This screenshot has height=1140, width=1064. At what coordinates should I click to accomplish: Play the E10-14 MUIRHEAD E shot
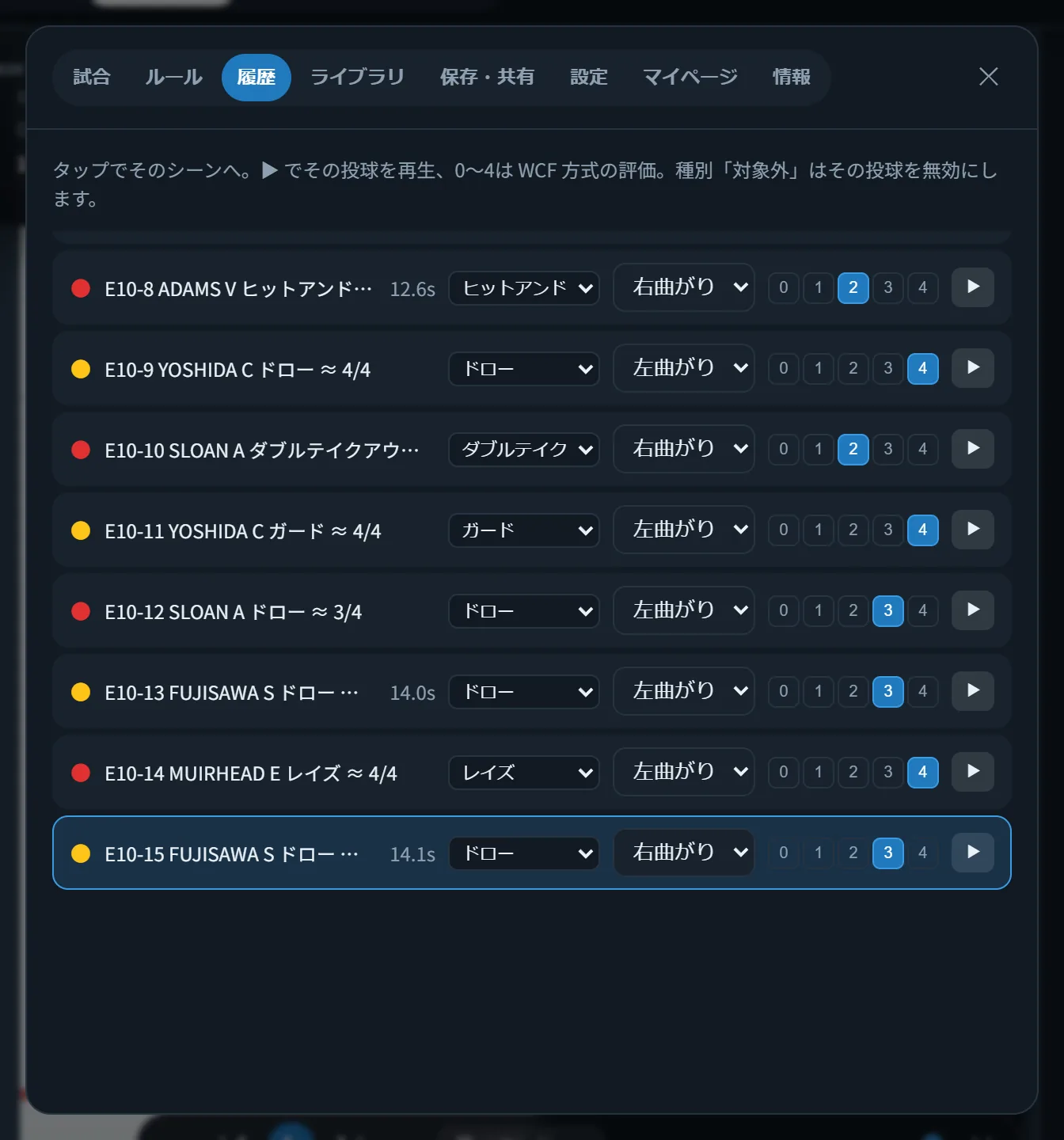click(x=972, y=772)
